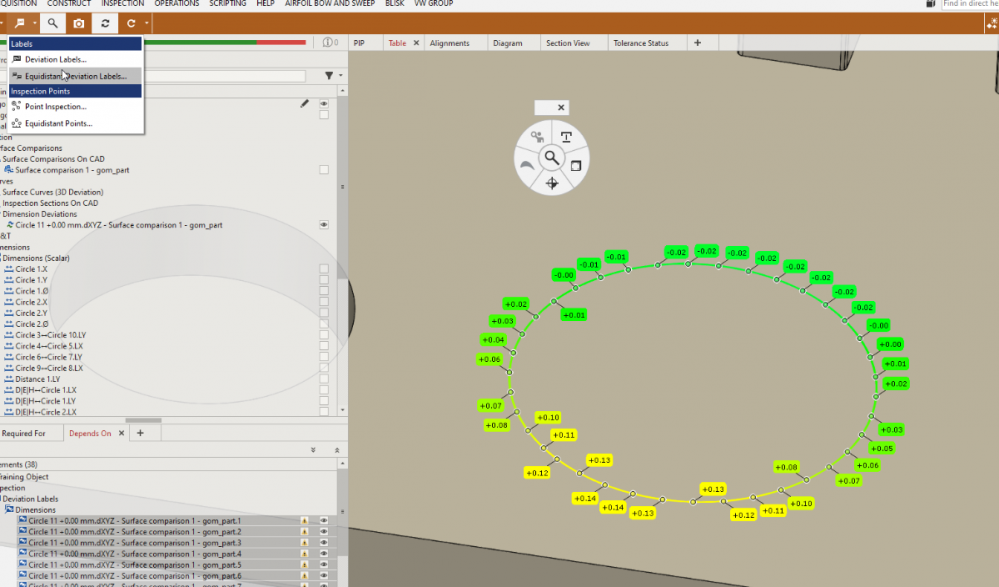The height and width of the screenshot is (587, 999).
Task: Click the camera snapshot icon in toolbar
Action: point(79,23)
